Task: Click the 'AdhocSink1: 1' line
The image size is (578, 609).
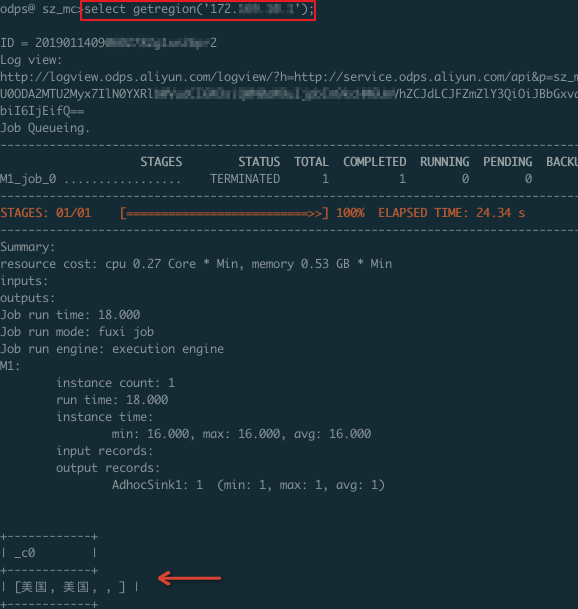Action: (248, 485)
